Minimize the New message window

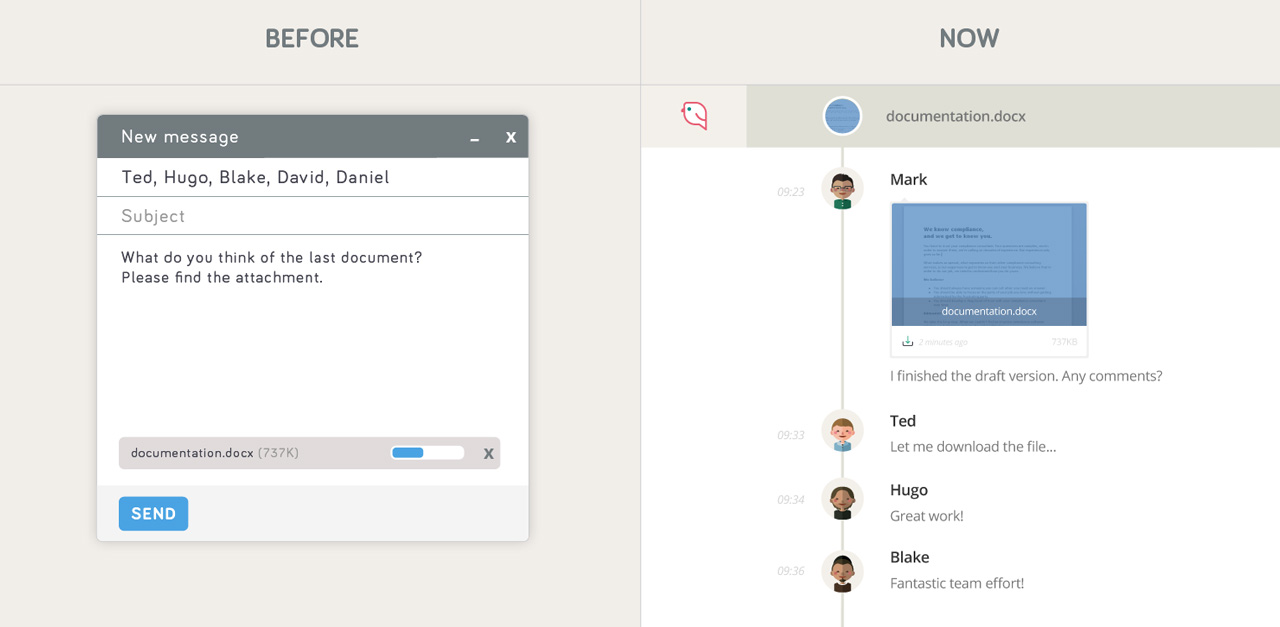(475, 138)
